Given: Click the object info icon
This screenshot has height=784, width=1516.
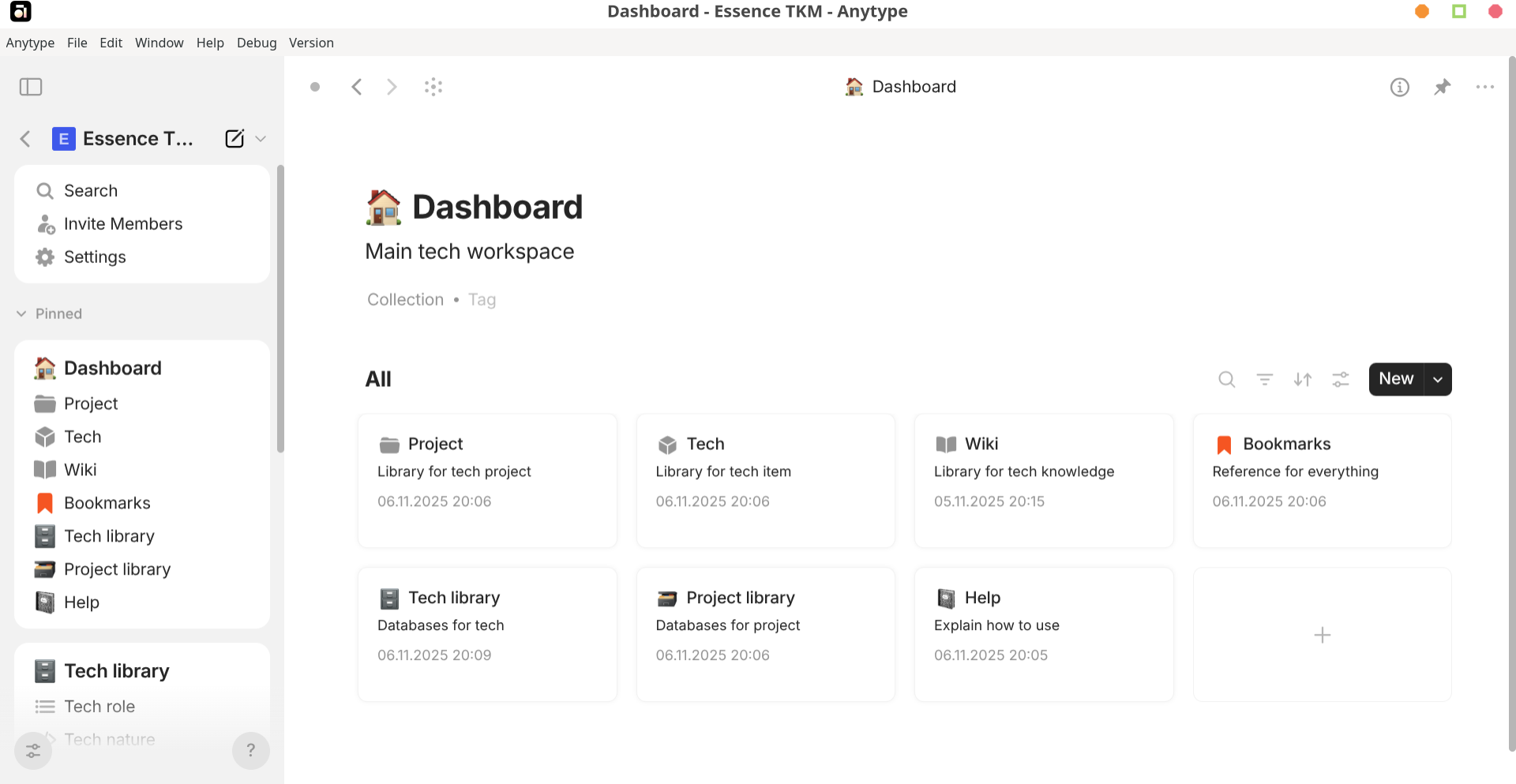Looking at the screenshot, I should point(1399,87).
